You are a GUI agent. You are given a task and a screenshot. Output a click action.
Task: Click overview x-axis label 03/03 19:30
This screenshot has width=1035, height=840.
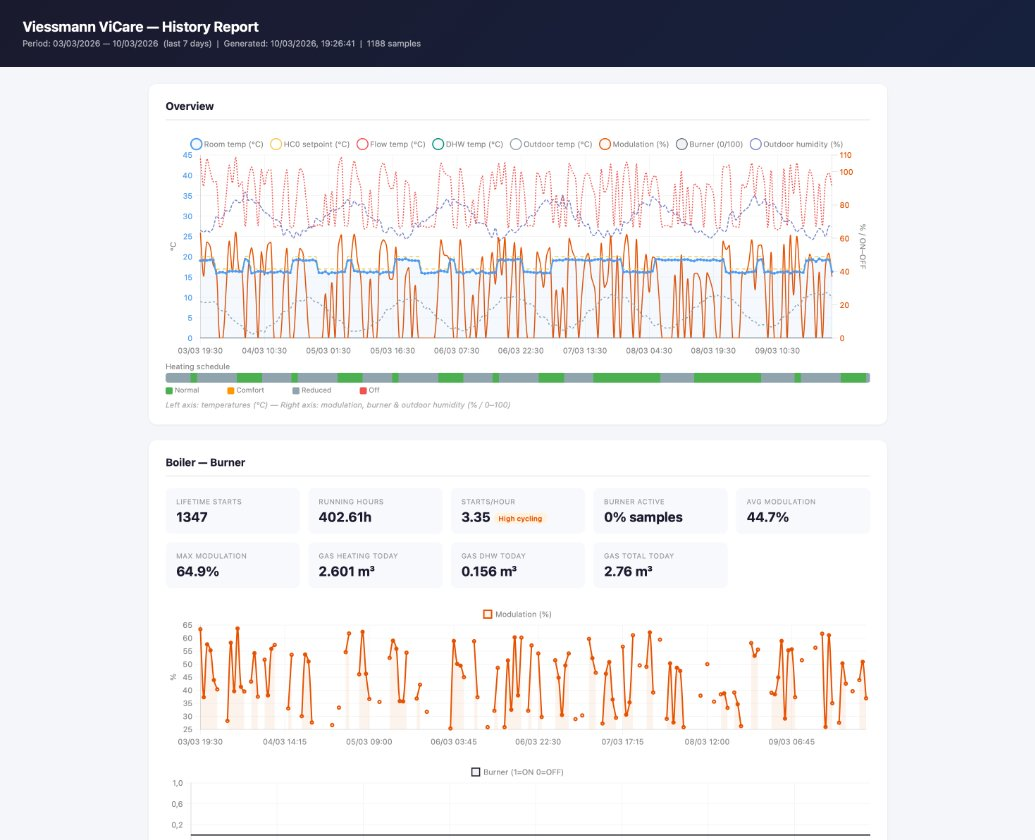200,351
